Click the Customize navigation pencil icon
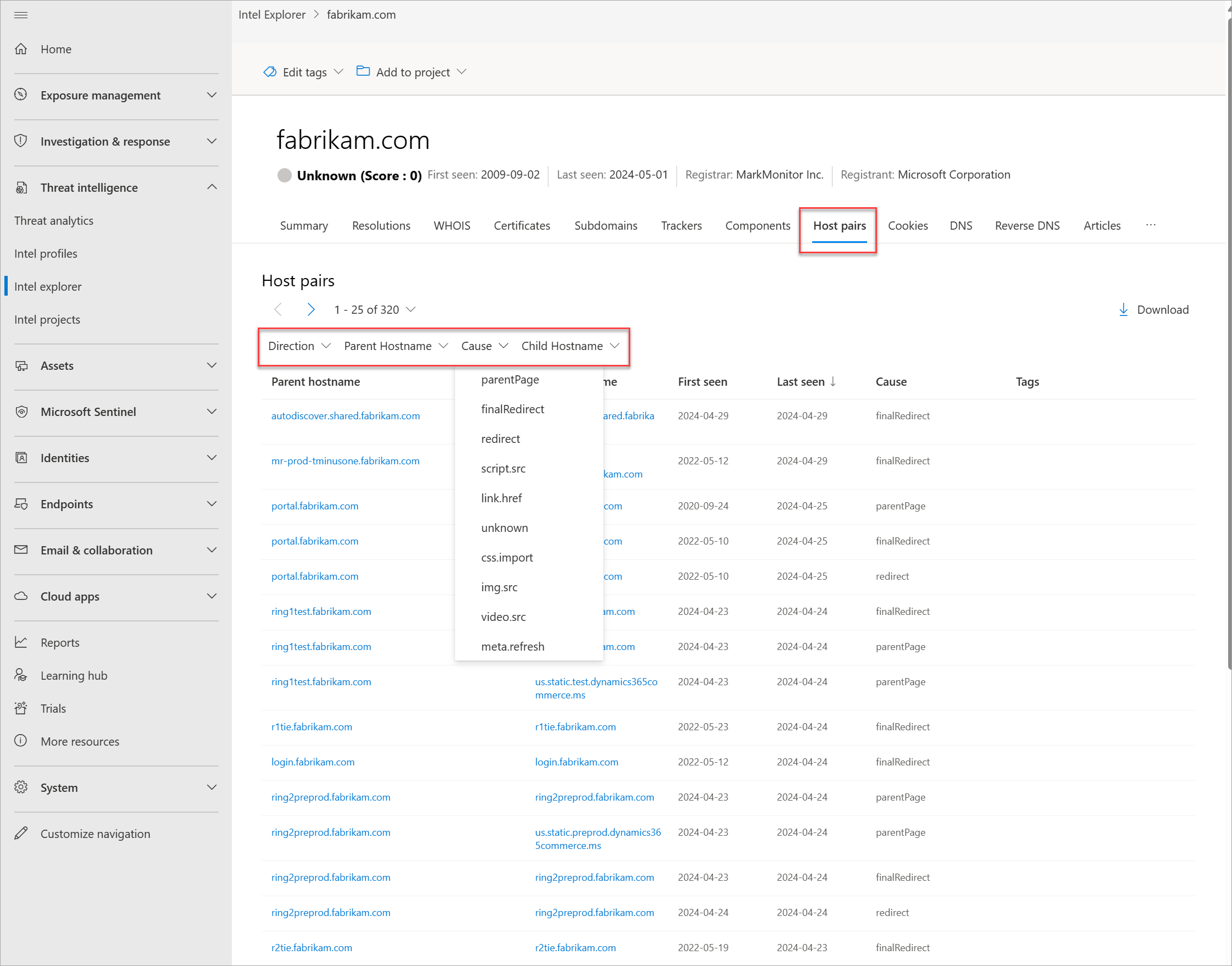 tap(21, 834)
